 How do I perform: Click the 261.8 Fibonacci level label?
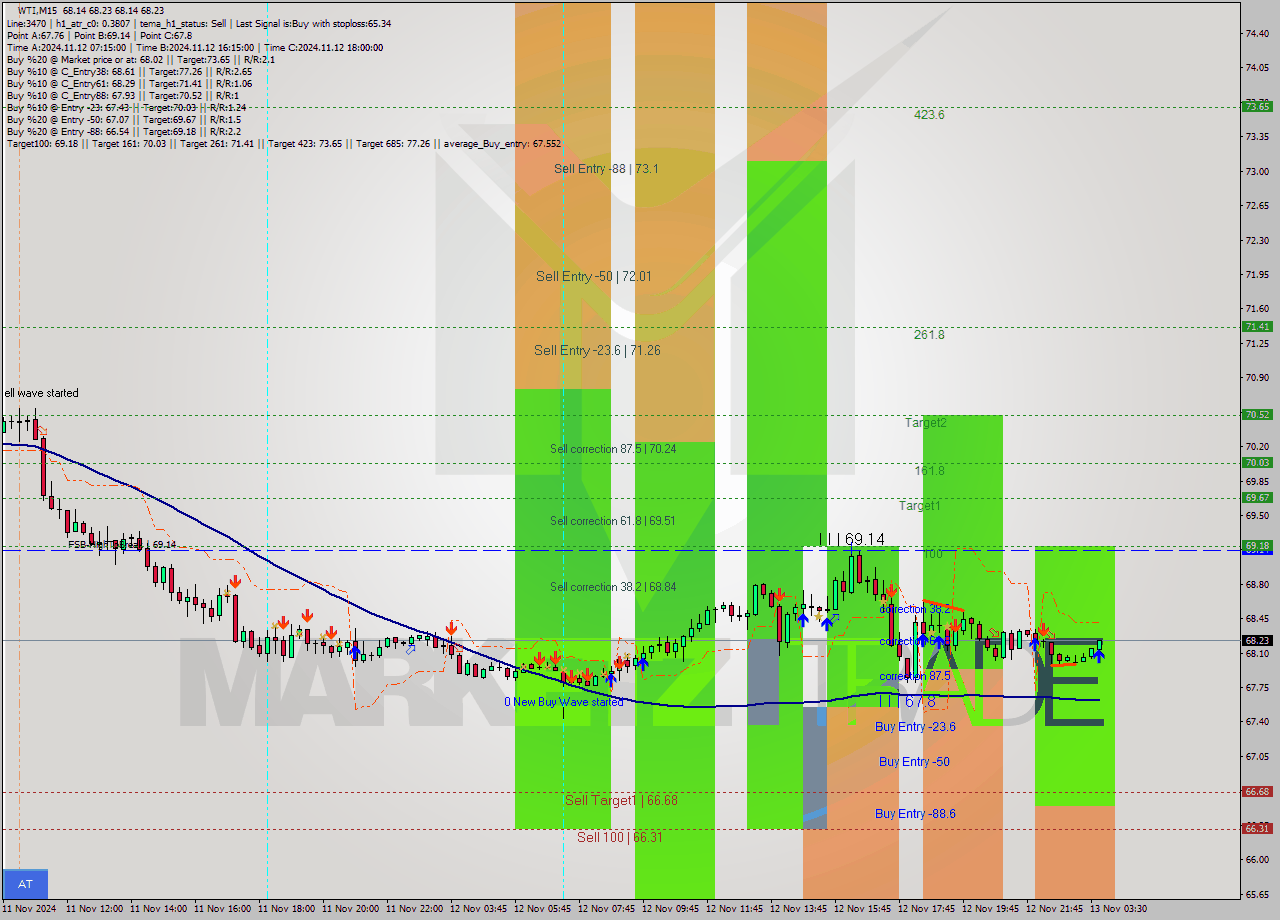pyautogui.click(x=929, y=335)
